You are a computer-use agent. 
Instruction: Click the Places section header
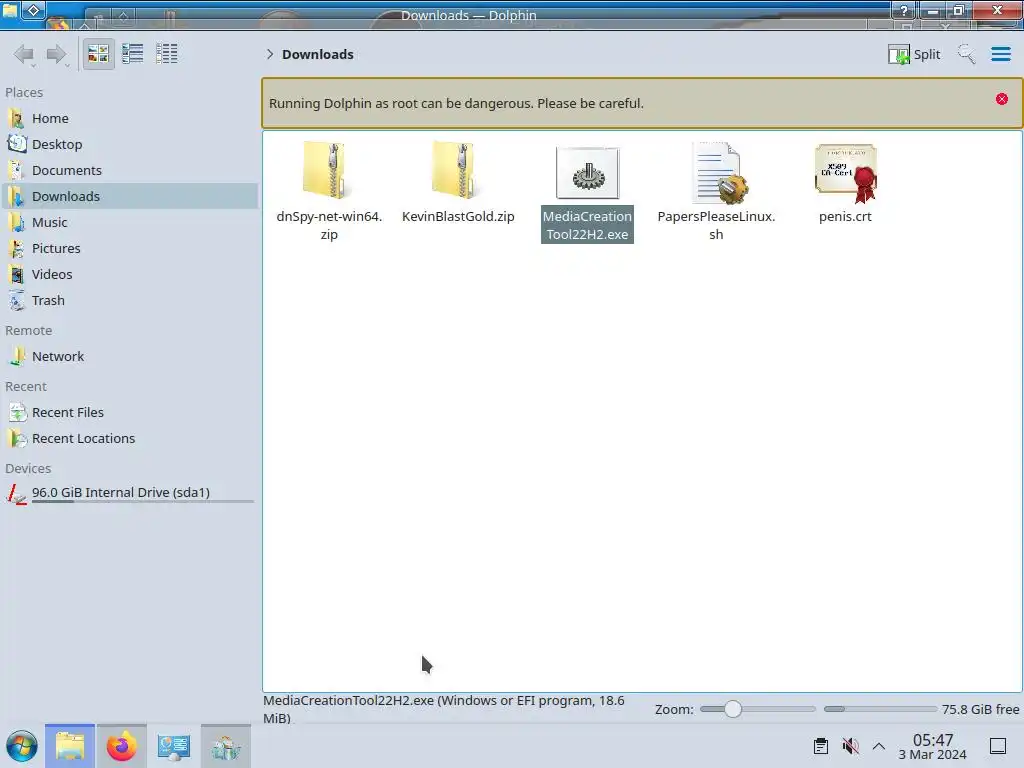point(24,93)
